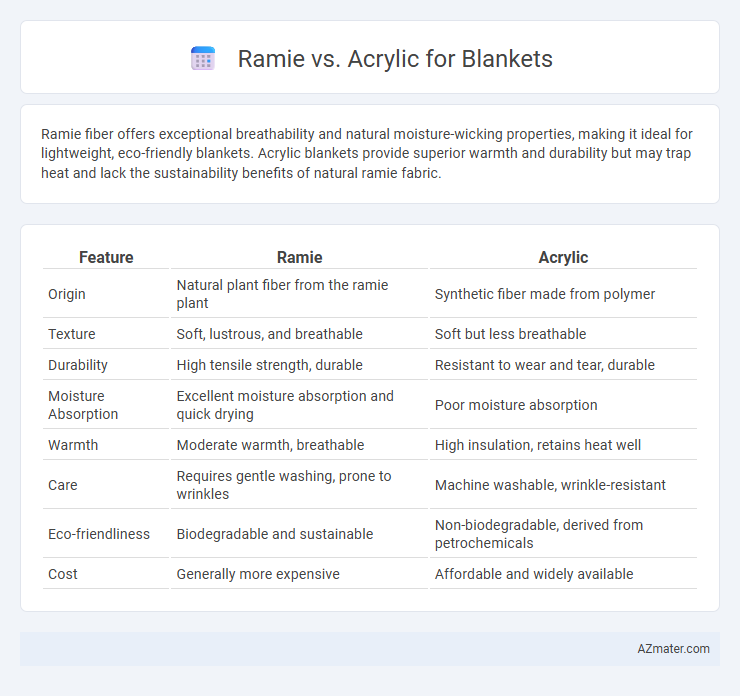Image resolution: width=740 pixels, height=696 pixels.
Task: Click 'Soft but less breathable' cell
Action: click(x=563, y=334)
